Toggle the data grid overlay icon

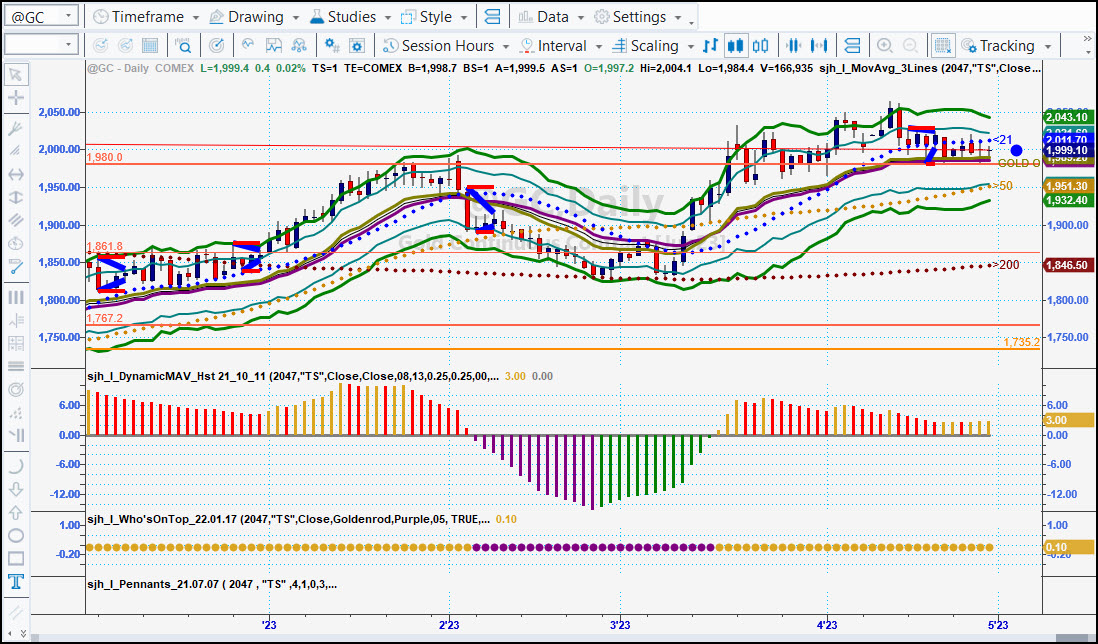943,46
